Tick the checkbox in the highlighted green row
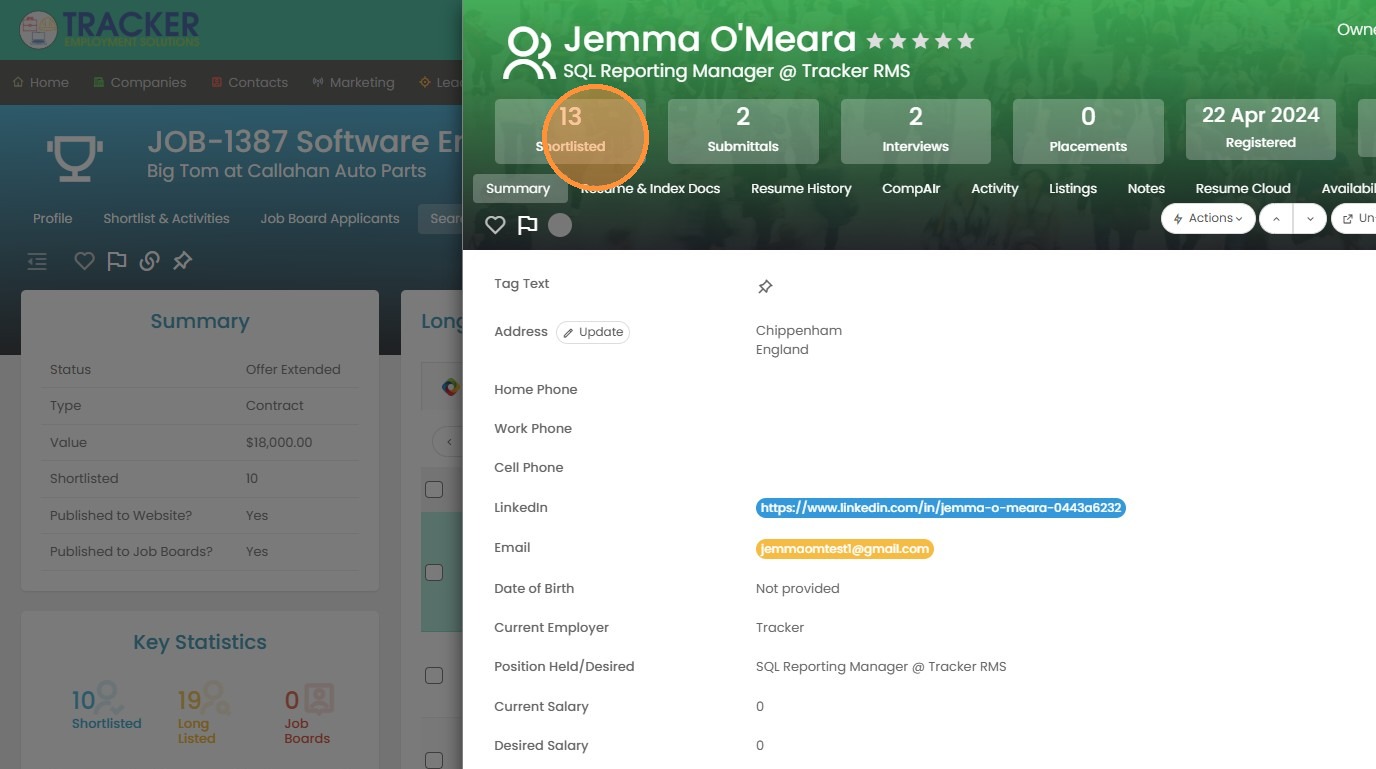 point(434,572)
